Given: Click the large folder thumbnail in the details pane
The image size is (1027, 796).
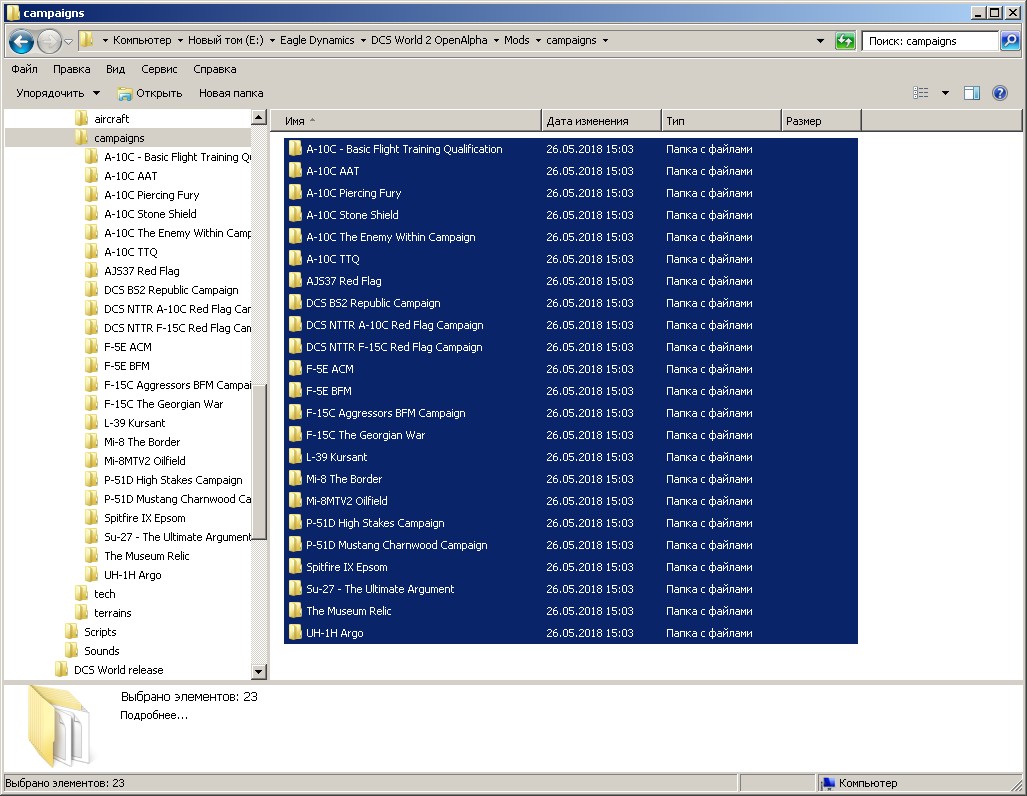Looking at the screenshot, I should click(x=59, y=726).
